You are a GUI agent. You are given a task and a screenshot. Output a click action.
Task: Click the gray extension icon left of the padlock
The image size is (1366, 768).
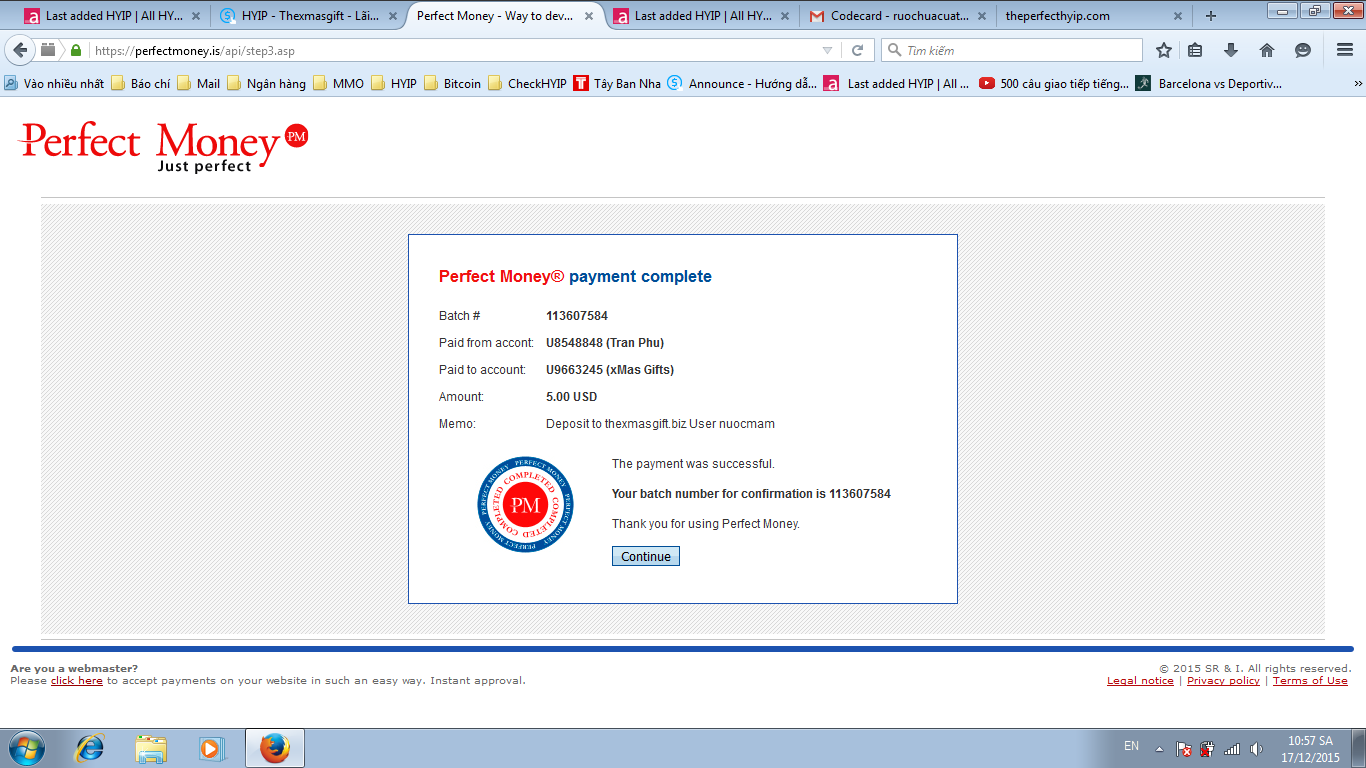pyautogui.click(x=48, y=50)
